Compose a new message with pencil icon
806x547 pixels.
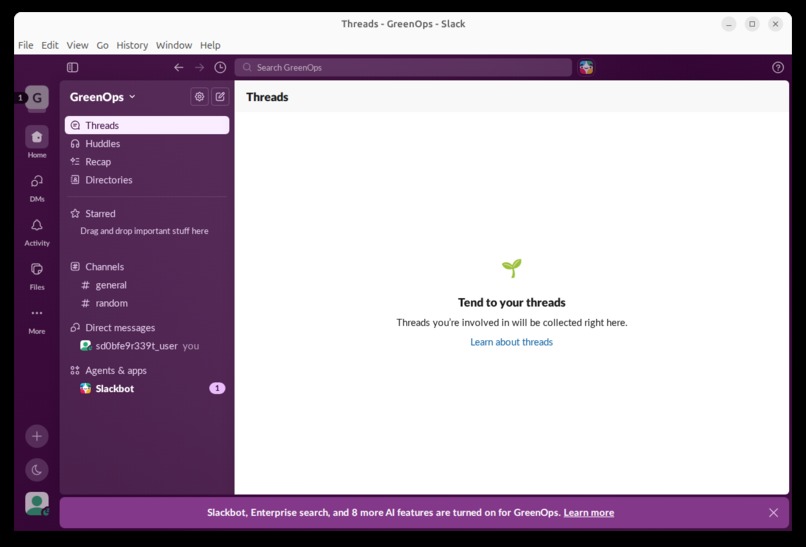coord(220,97)
